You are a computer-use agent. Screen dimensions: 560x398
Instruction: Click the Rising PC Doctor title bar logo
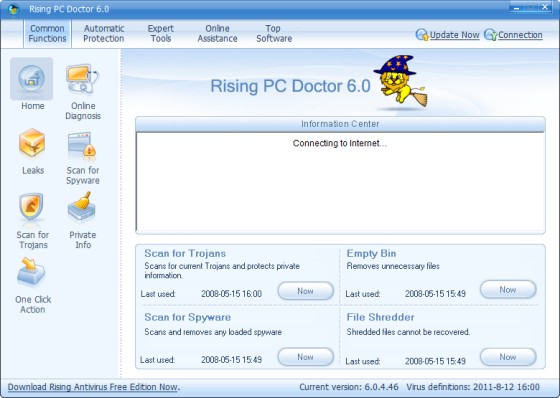coord(13,9)
